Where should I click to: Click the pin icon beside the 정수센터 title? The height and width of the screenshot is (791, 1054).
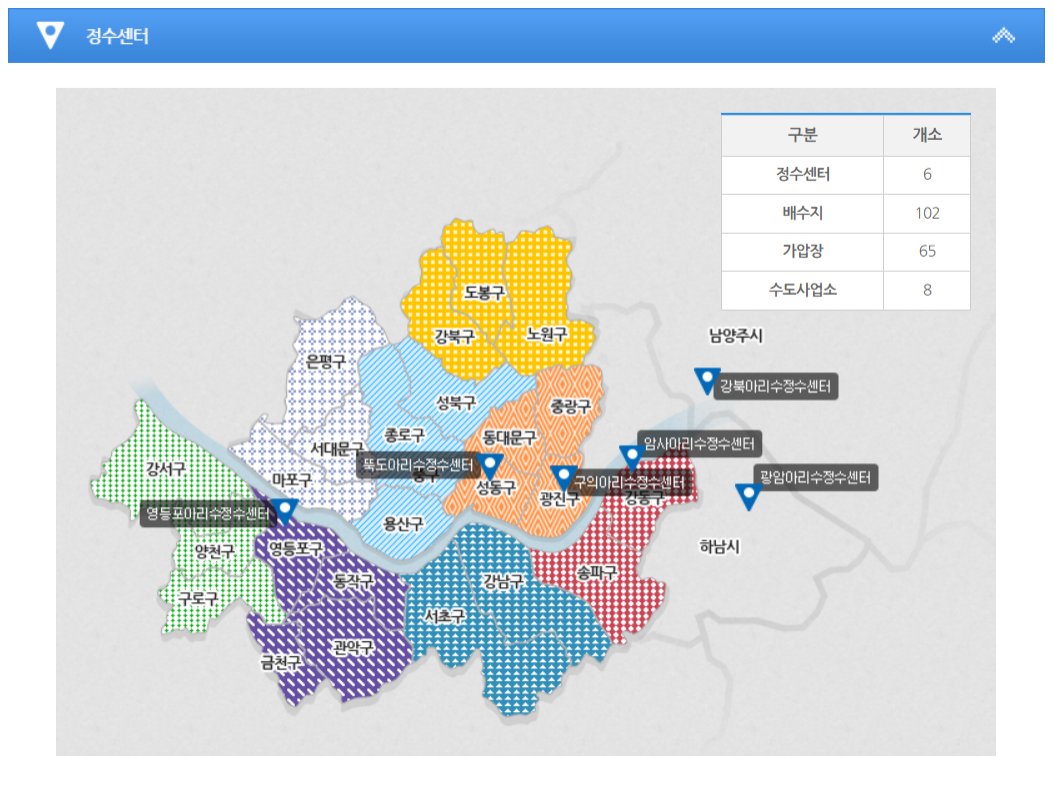pos(49,36)
